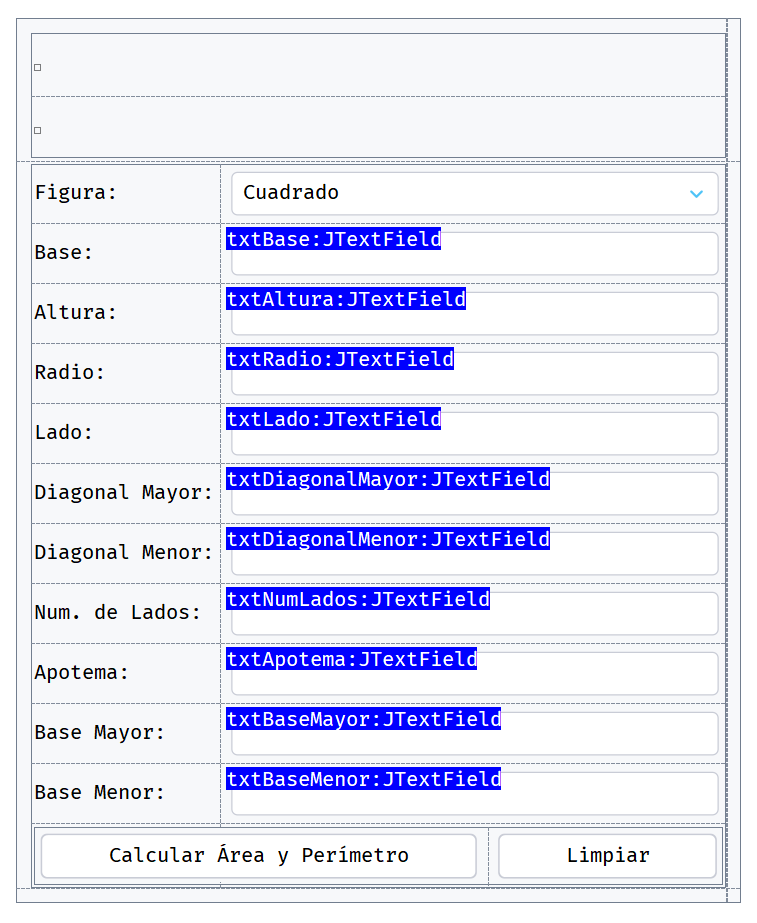This screenshot has height=923, width=757.
Task: Select the small square in top header row
Action: coord(38,68)
